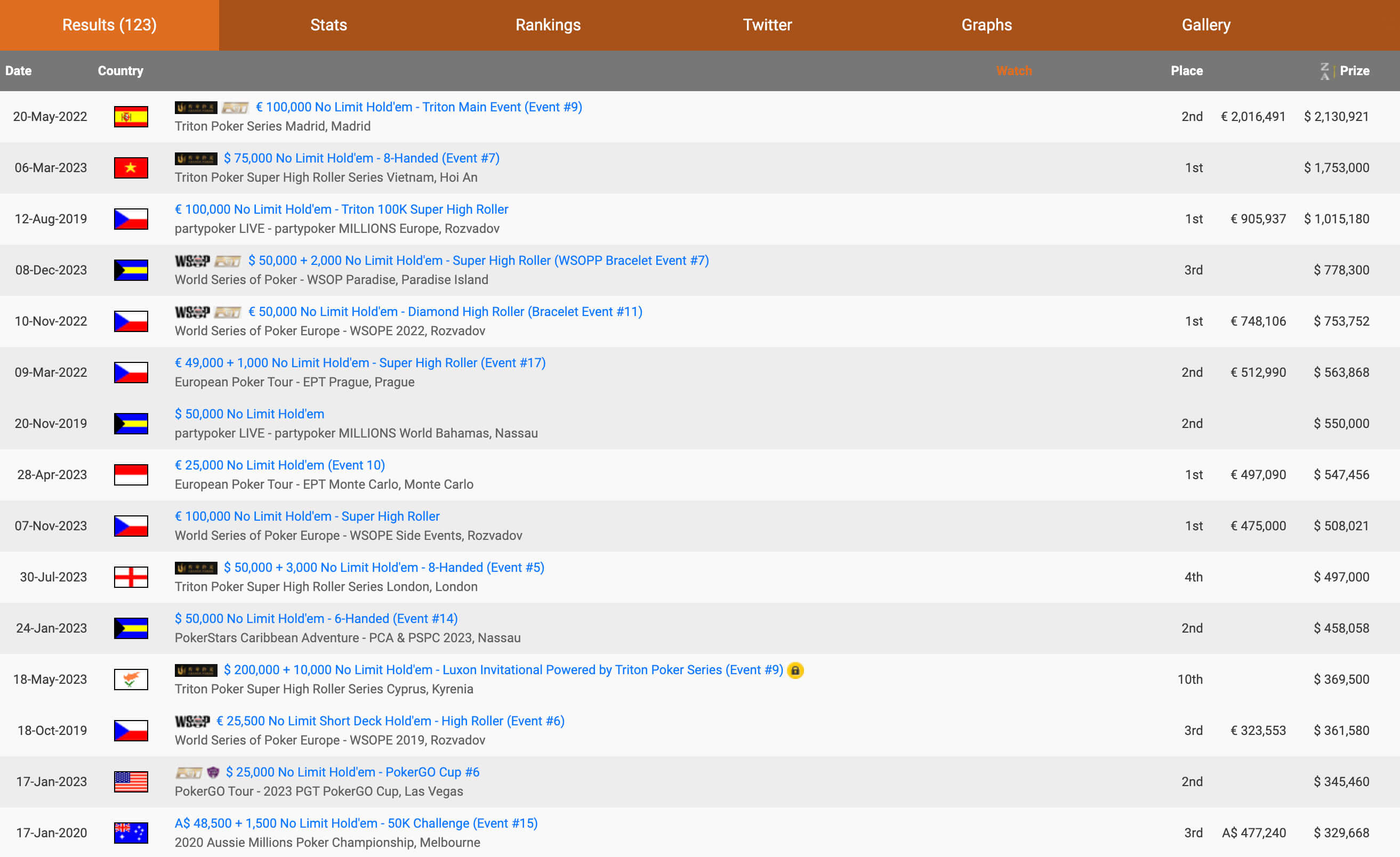Sort results by Place column
Image resolution: width=1400 pixels, height=857 pixels.
coord(1186,71)
